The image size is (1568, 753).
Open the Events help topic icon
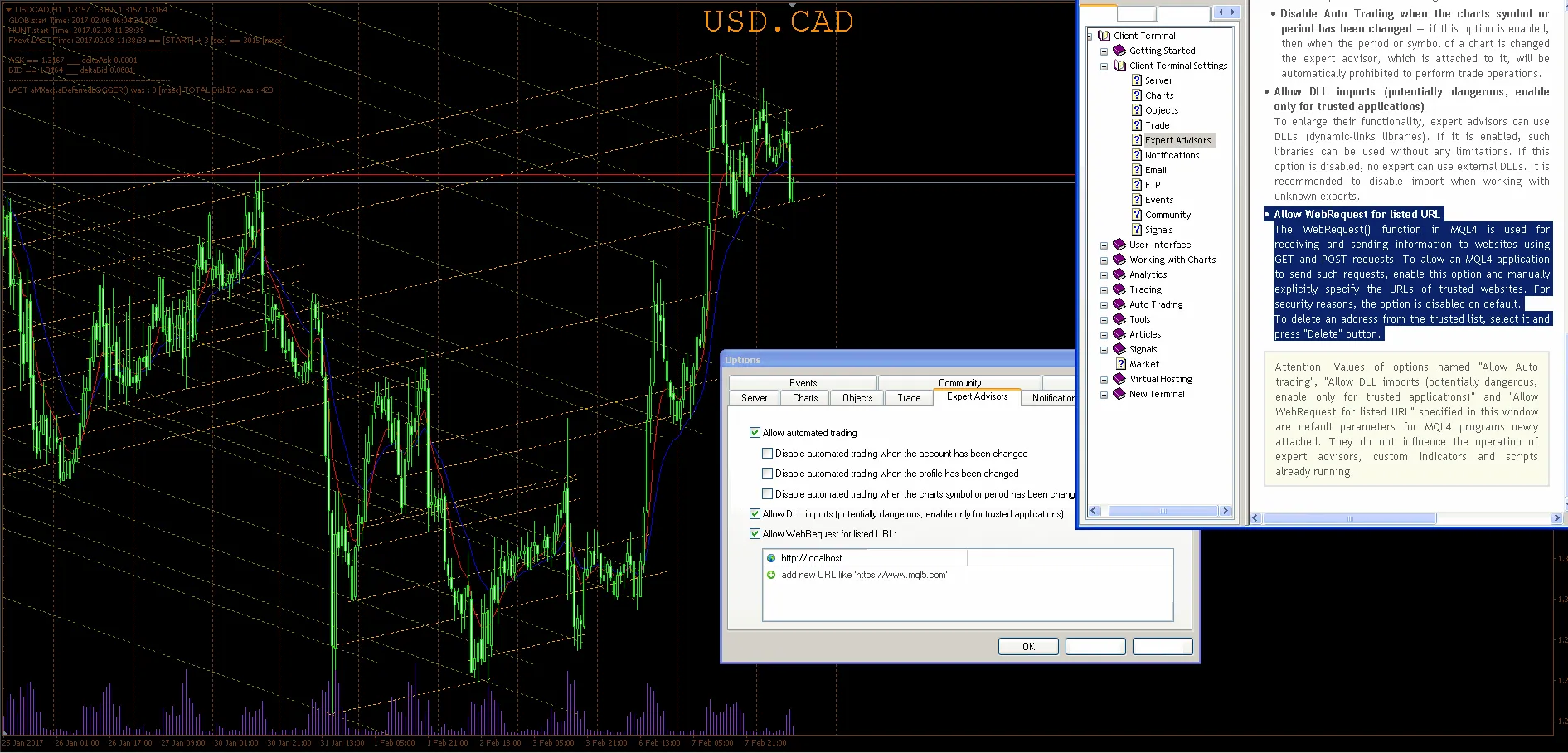pyautogui.click(x=1137, y=200)
